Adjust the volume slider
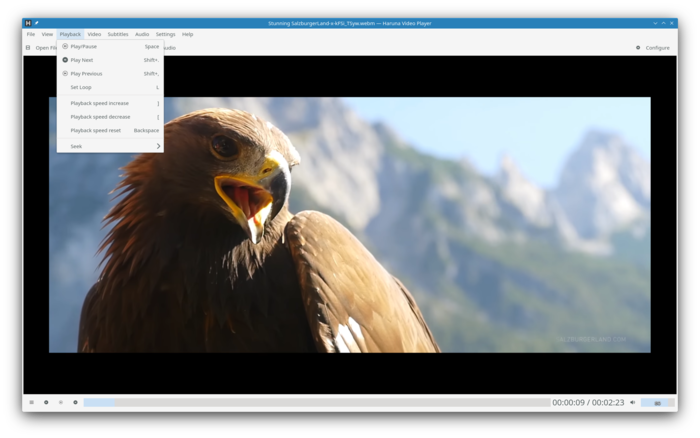 (657, 402)
